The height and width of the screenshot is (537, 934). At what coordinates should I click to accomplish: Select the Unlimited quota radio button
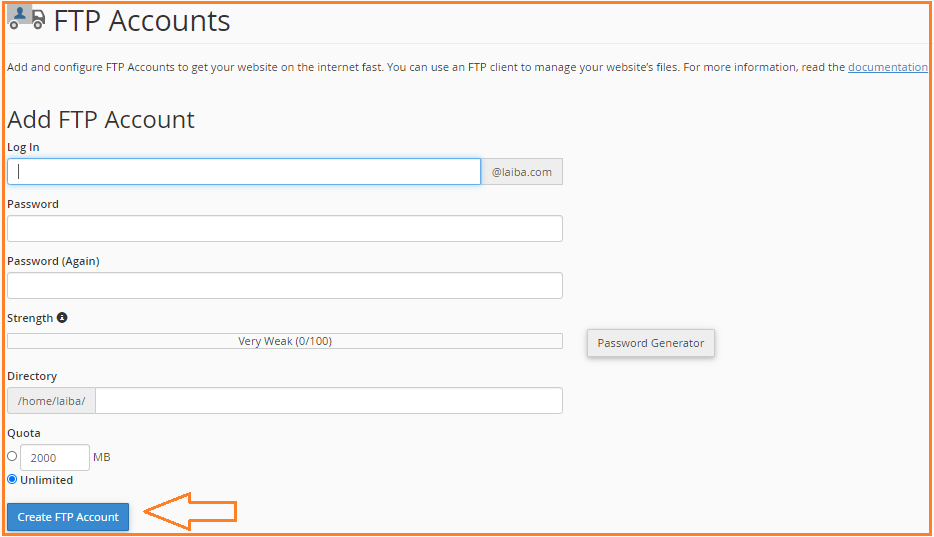[12, 479]
